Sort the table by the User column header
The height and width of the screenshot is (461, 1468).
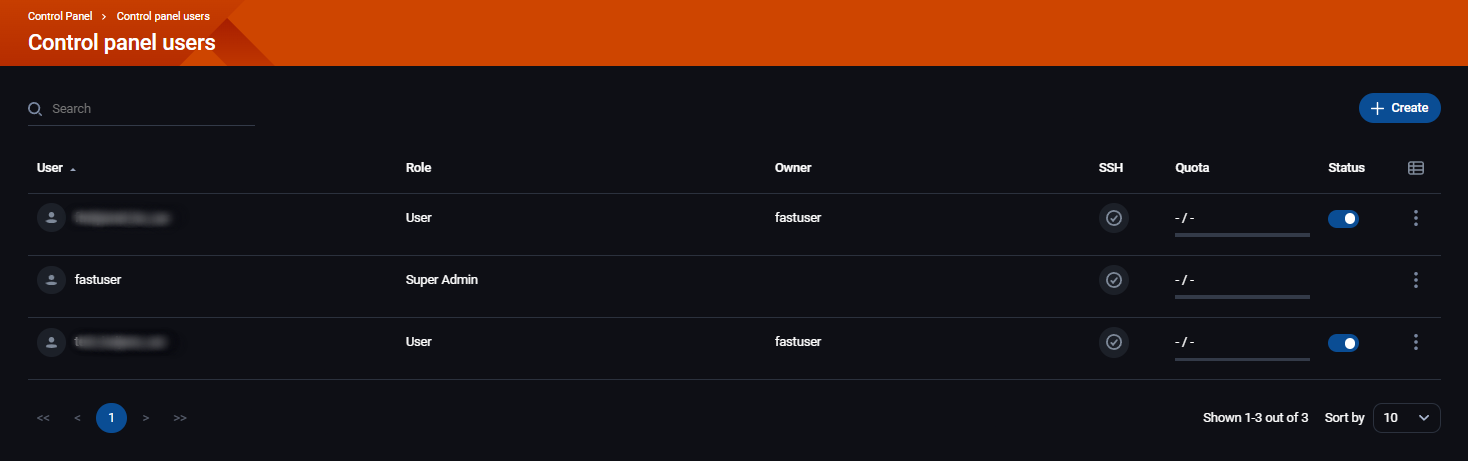50,168
